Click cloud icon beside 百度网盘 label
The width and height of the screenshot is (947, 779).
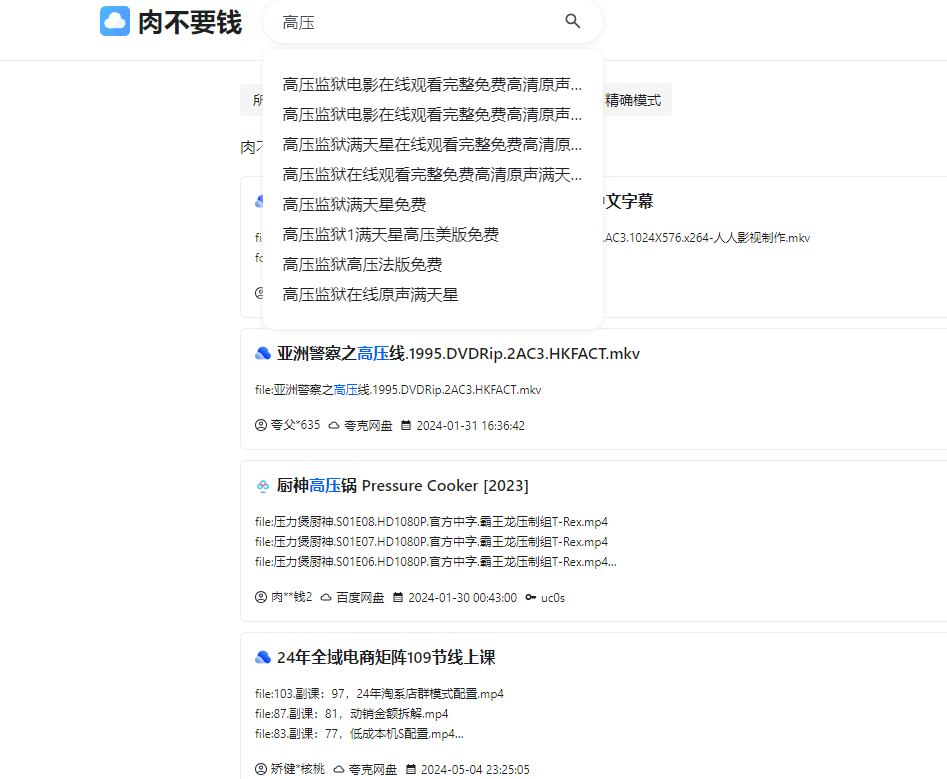click(325, 597)
